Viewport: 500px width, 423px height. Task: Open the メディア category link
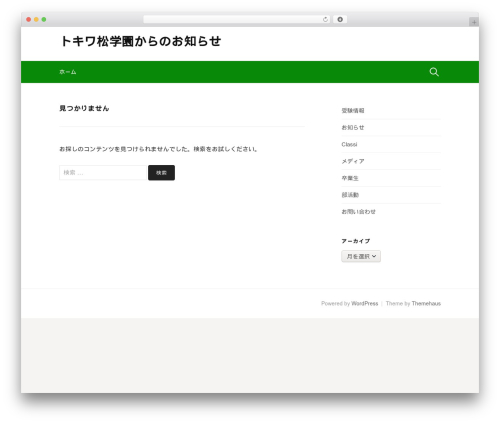353,161
